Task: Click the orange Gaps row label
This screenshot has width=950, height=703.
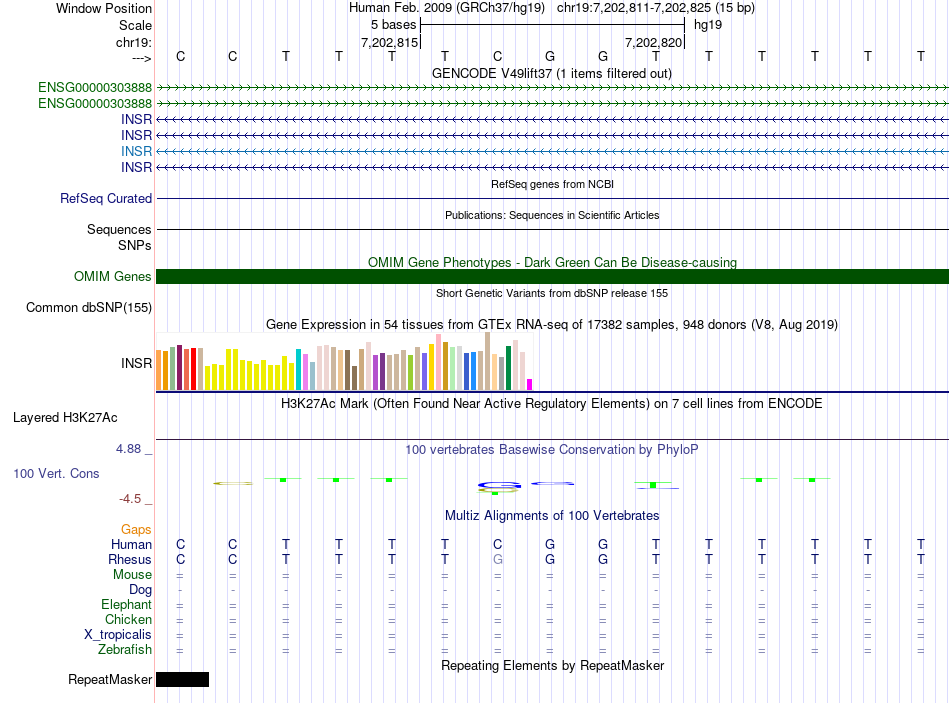Action: [x=136, y=530]
